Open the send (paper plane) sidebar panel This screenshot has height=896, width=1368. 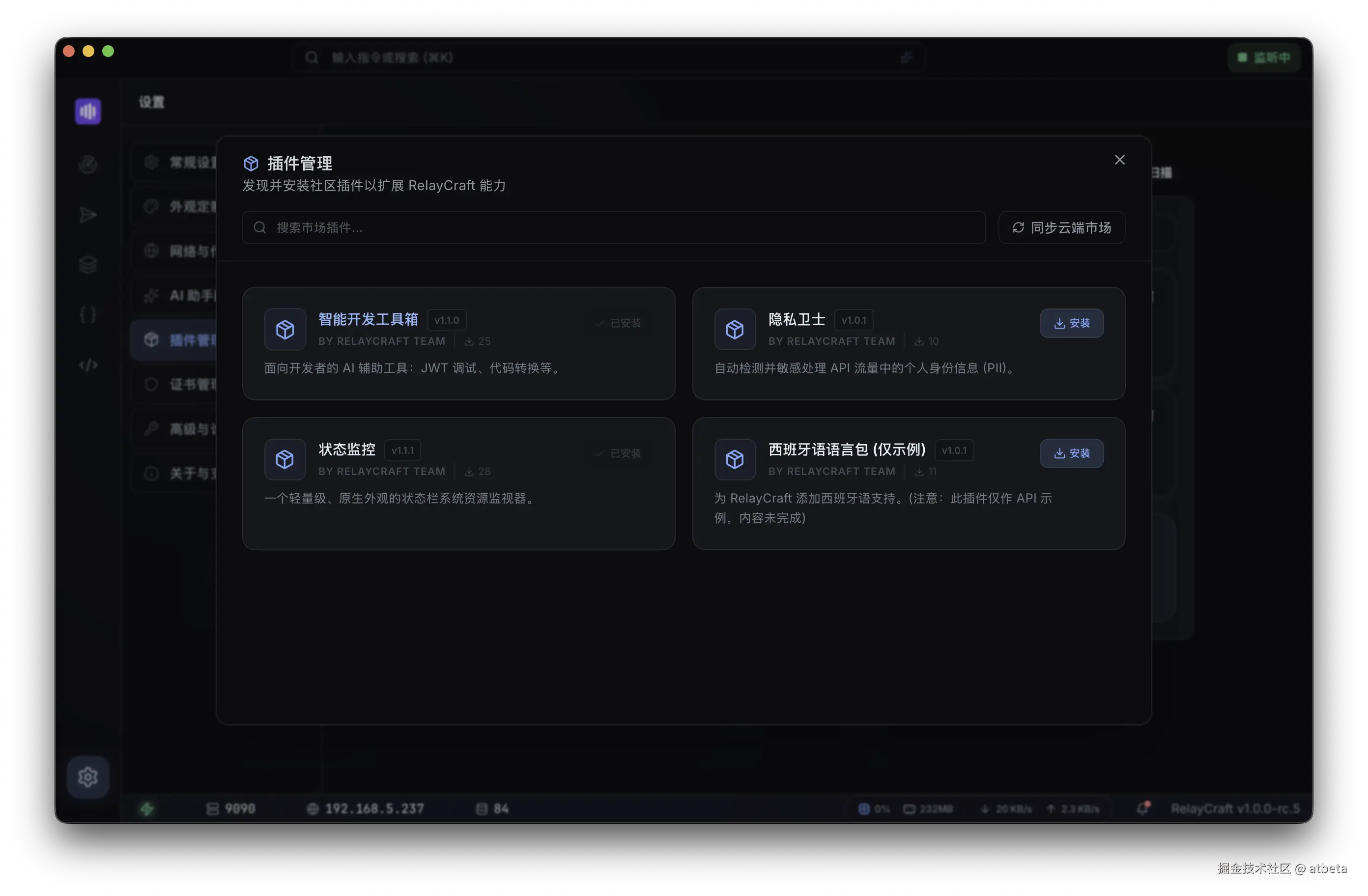[87, 214]
